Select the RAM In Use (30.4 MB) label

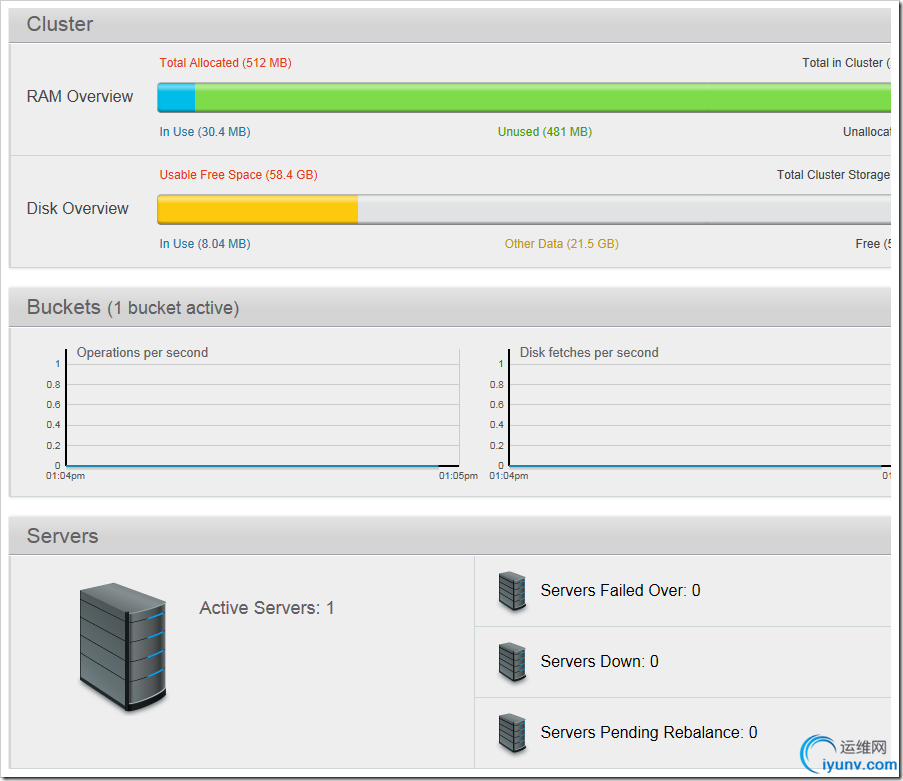click(x=205, y=132)
